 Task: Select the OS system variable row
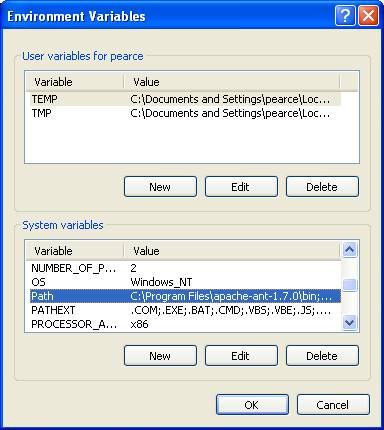coord(186,282)
